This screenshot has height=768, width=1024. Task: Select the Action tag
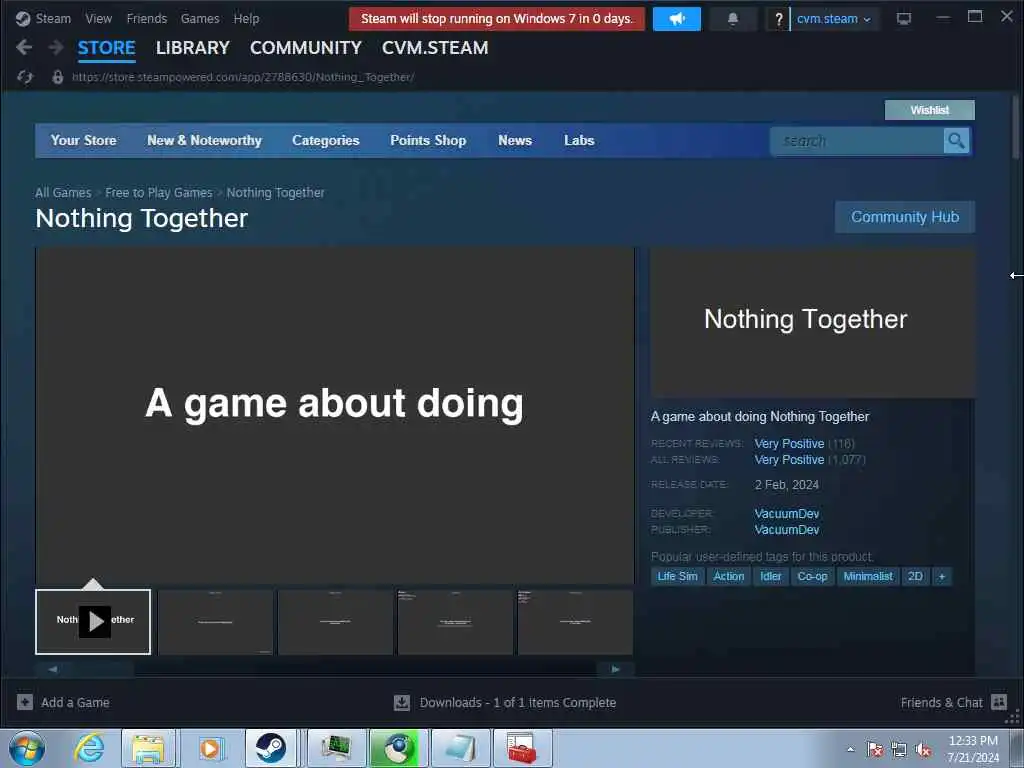point(729,576)
